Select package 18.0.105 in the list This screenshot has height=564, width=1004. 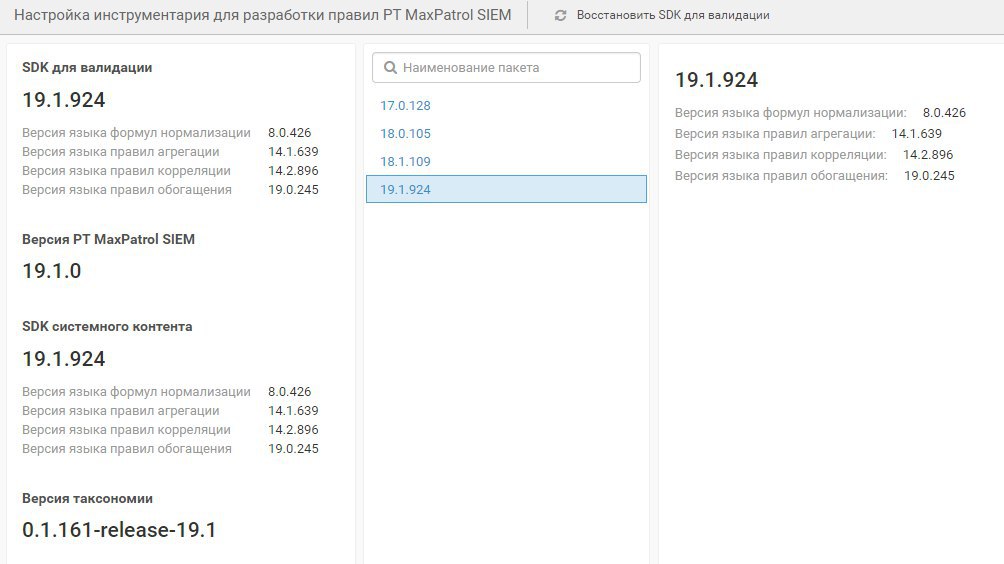[405, 134]
